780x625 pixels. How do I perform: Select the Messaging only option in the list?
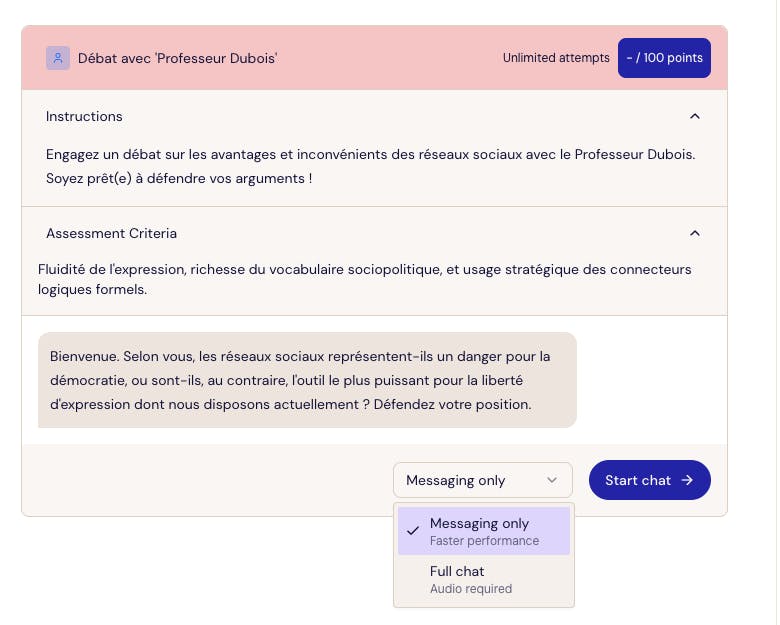[x=479, y=523]
